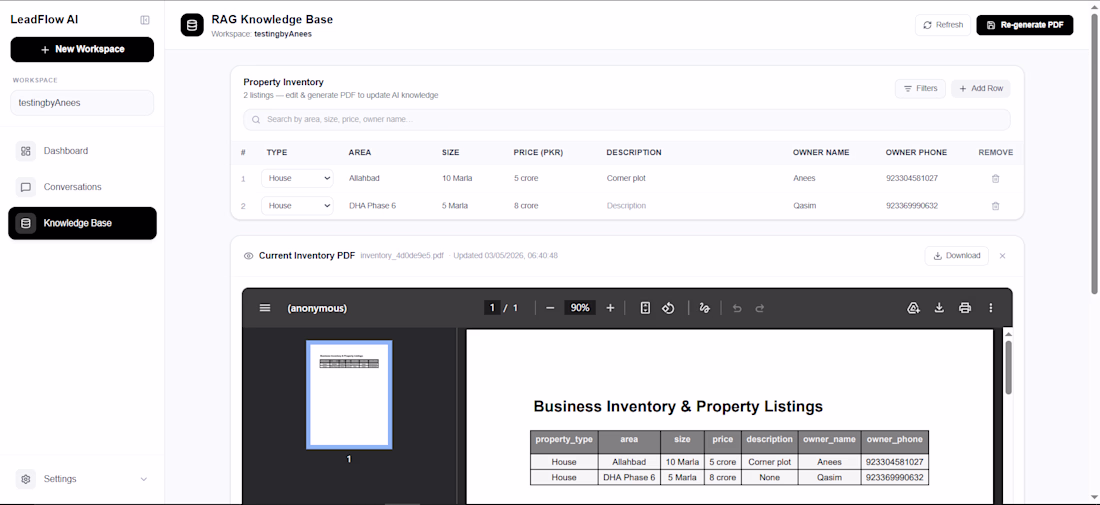
Task: Select the Knowledge Base menu item
Action: (83, 223)
